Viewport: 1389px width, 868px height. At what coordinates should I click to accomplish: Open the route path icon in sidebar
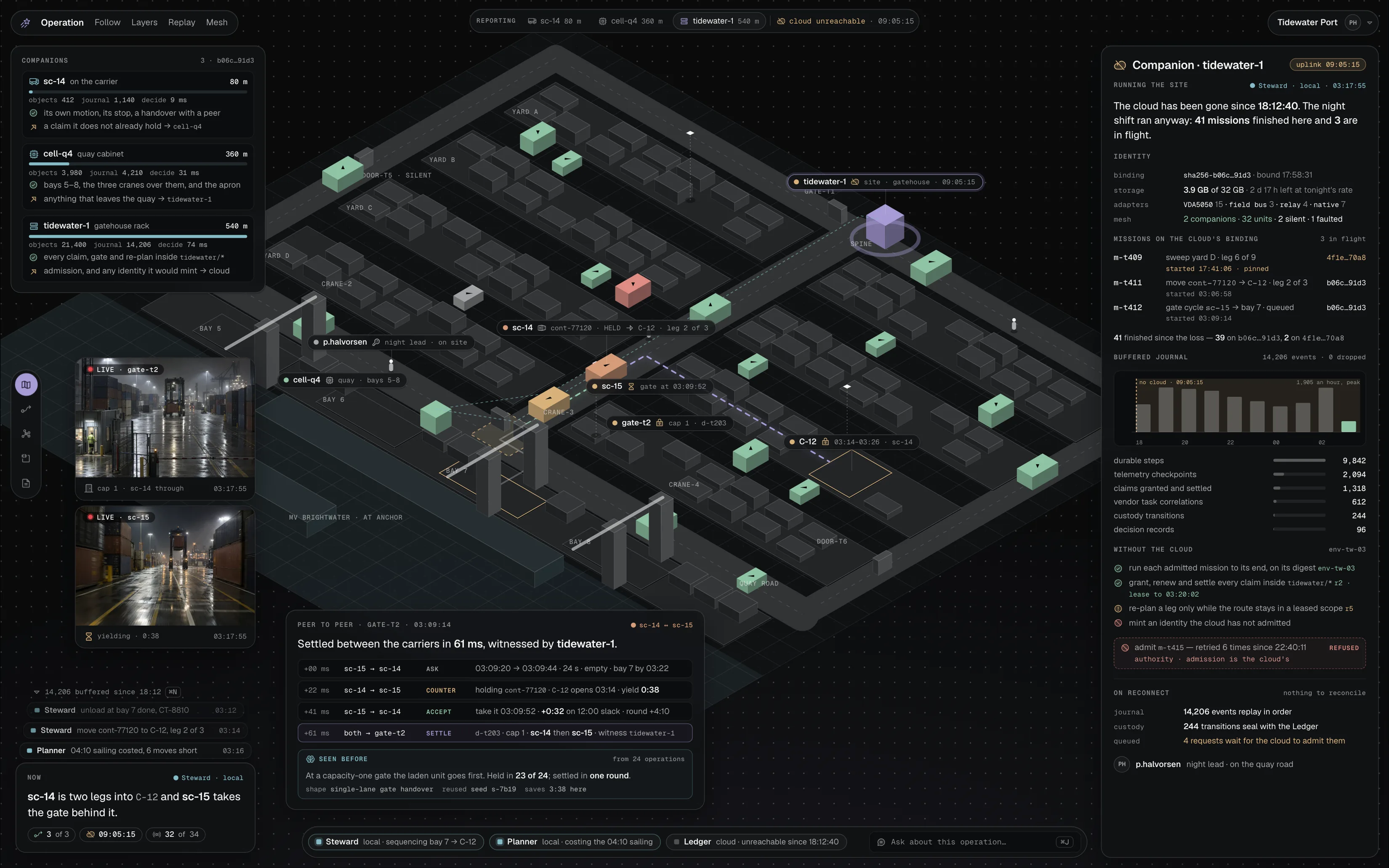point(26,409)
